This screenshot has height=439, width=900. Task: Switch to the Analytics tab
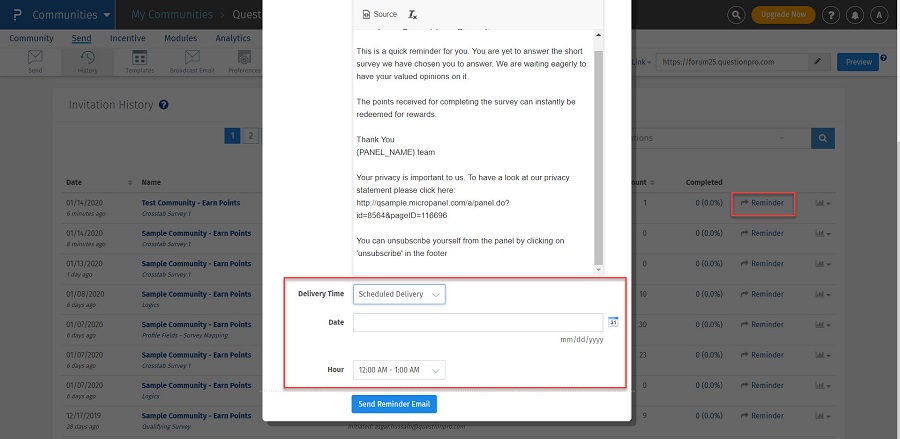click(233, 38)
